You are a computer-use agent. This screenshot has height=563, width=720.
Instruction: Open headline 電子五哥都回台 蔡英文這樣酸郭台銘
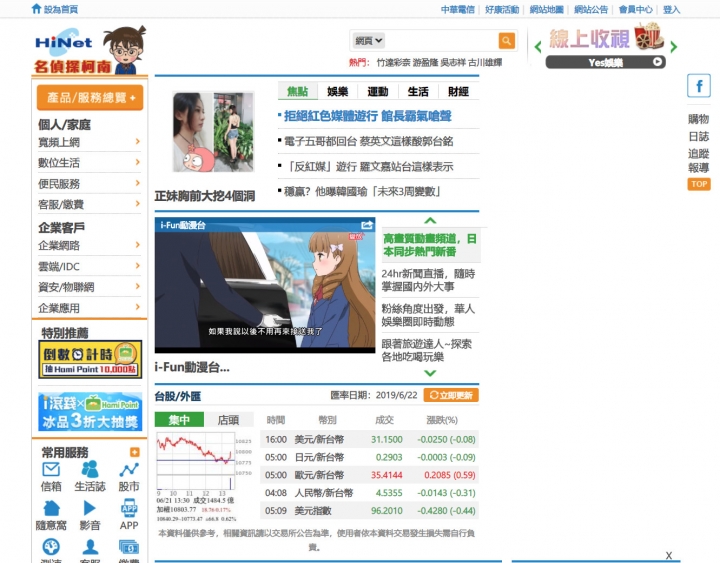[x=369, y=141]
